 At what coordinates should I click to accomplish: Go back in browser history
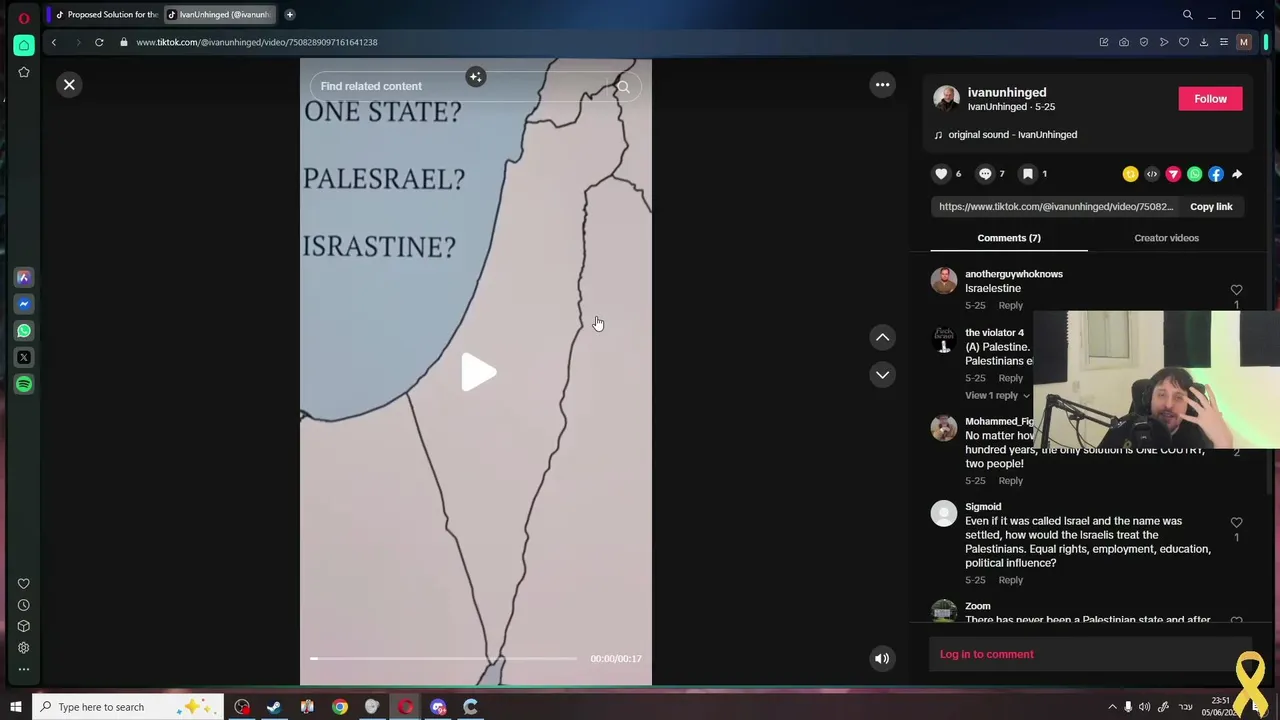pyautogui.click(x=54, y=42)
